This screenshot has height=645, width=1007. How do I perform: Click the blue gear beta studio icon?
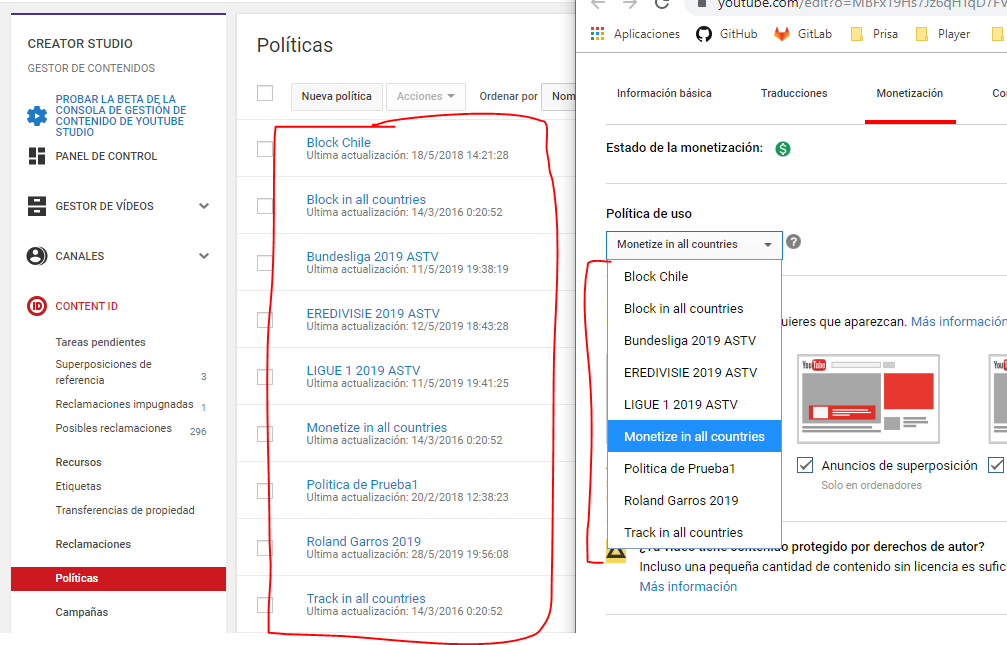tap(37, 116)
